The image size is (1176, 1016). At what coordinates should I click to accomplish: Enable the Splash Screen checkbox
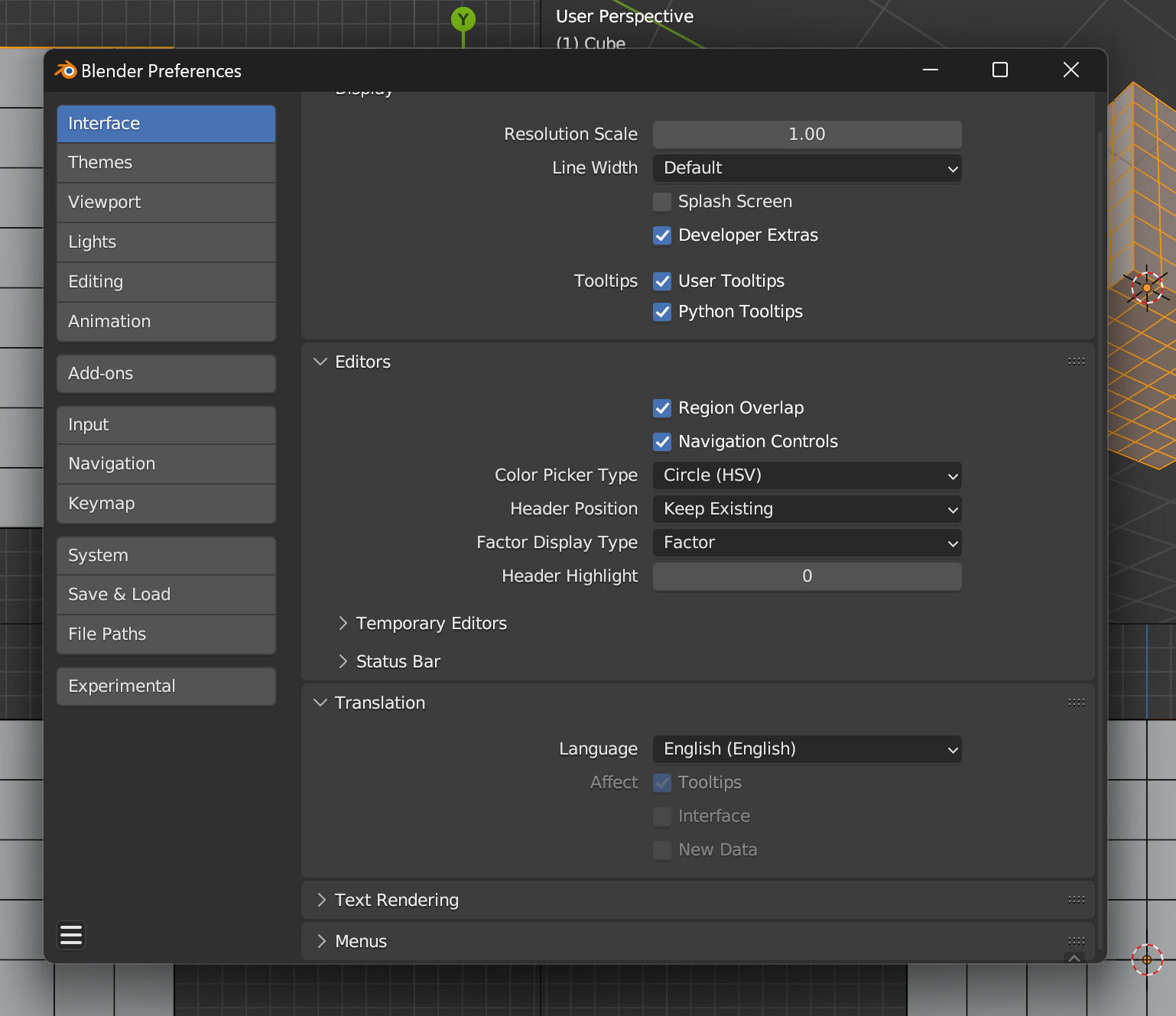(x=662, y=202)
